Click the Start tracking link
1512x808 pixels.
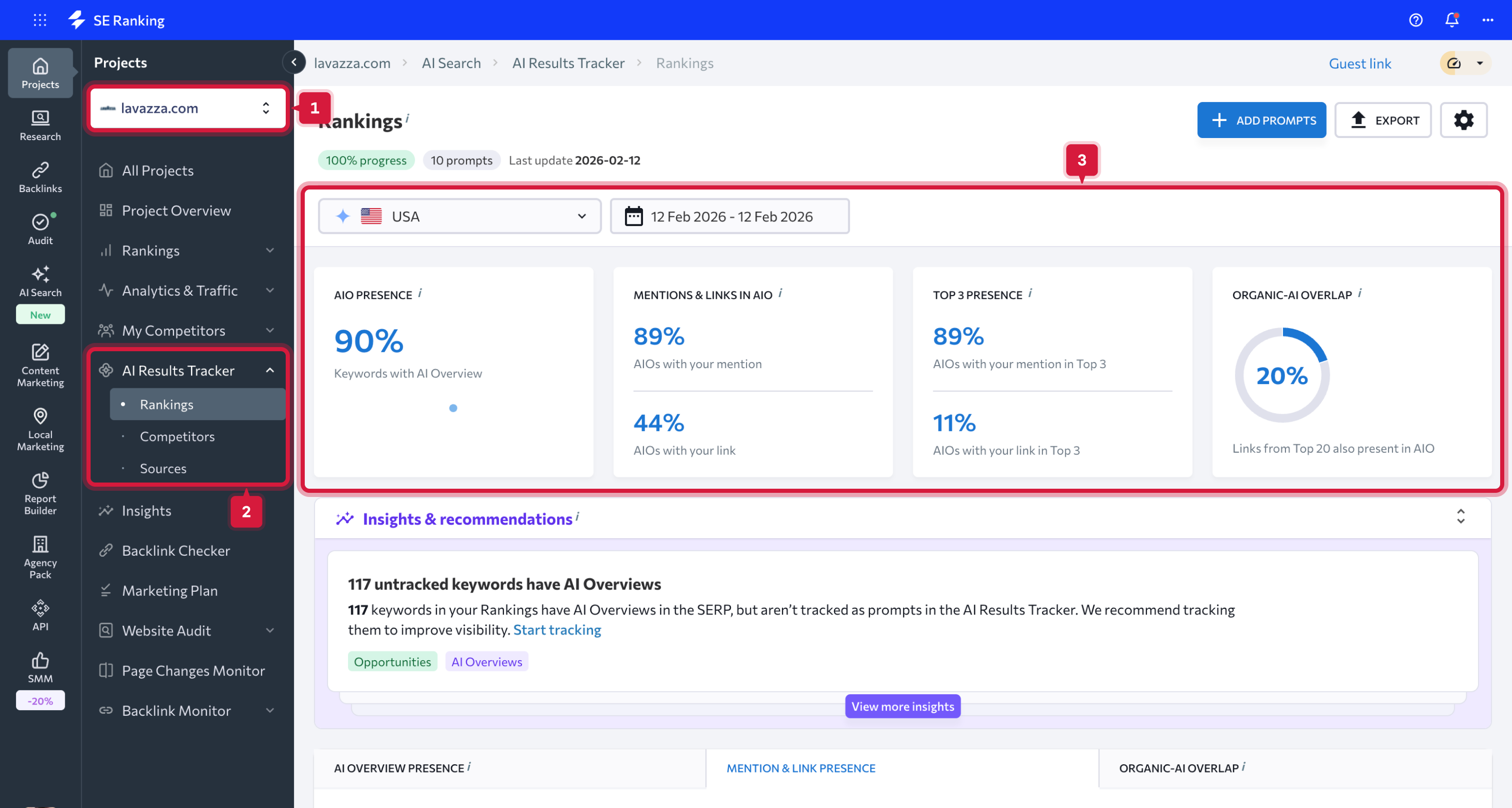(557, 629)
